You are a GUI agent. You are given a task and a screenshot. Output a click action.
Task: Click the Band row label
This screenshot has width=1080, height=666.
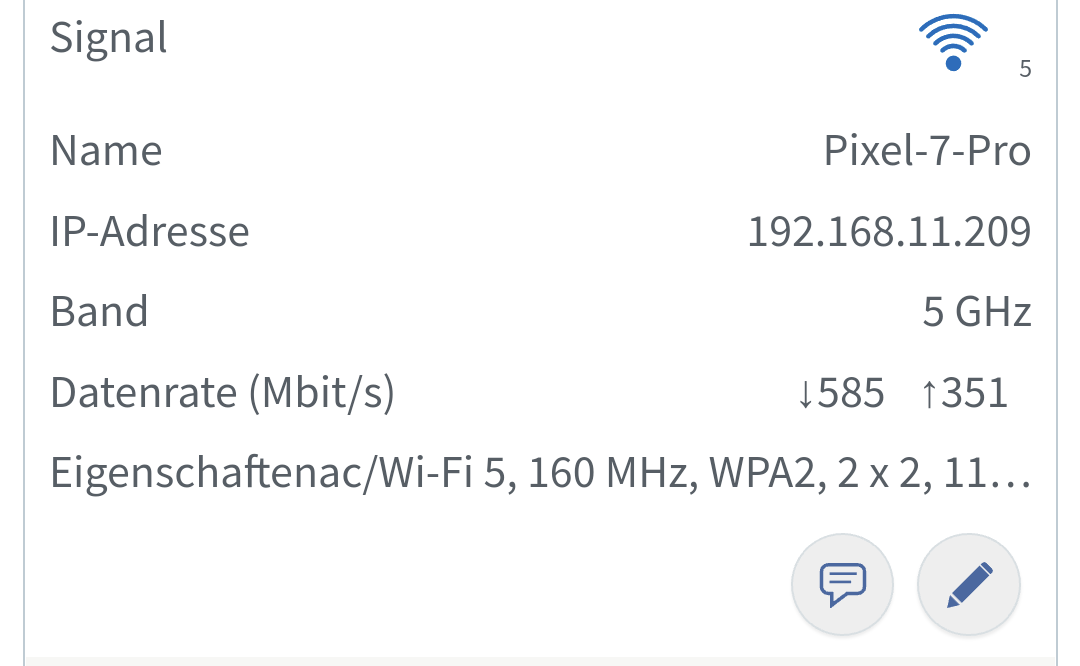pos(99,312)
